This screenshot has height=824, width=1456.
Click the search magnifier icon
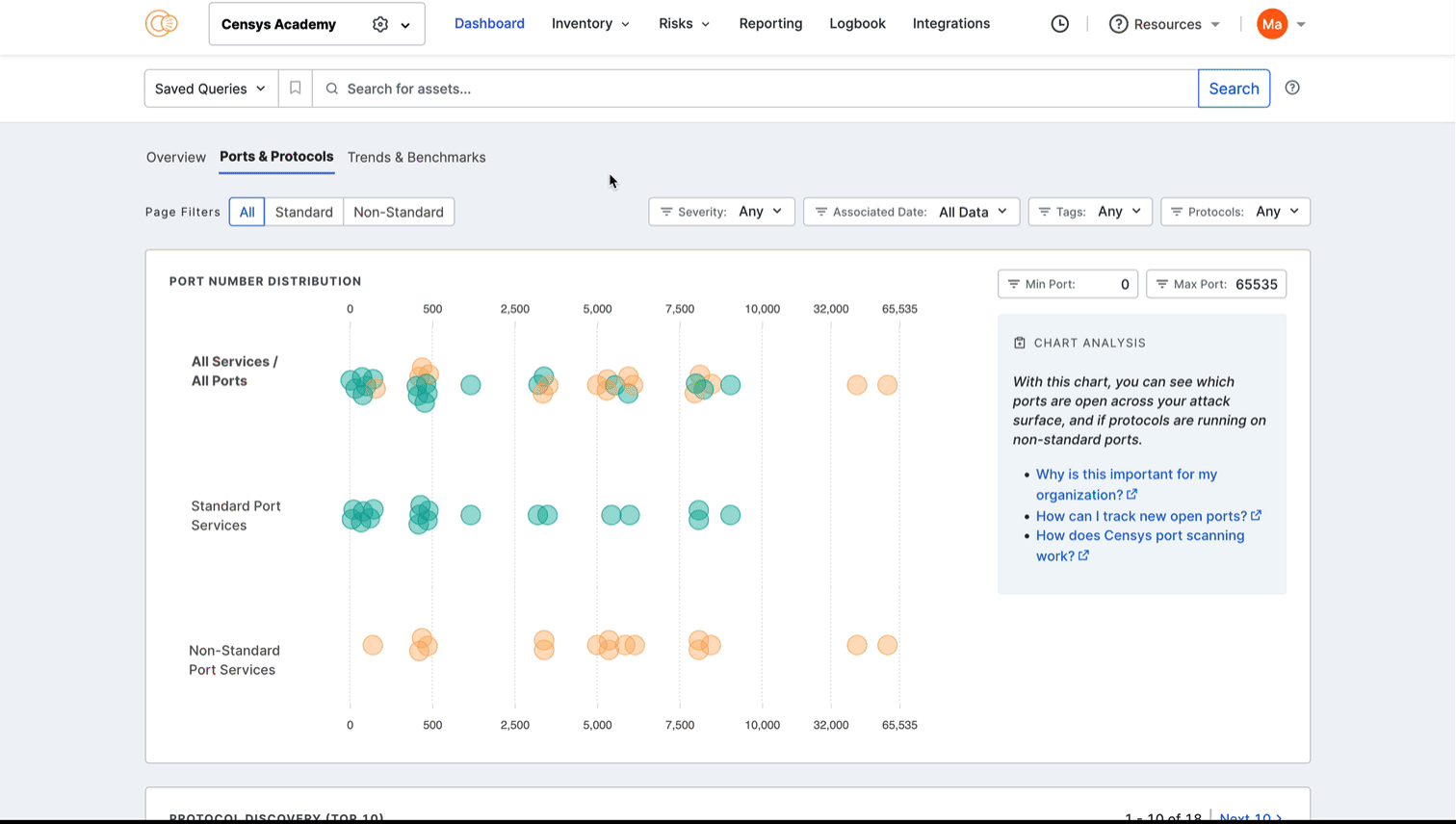(331, 89)
